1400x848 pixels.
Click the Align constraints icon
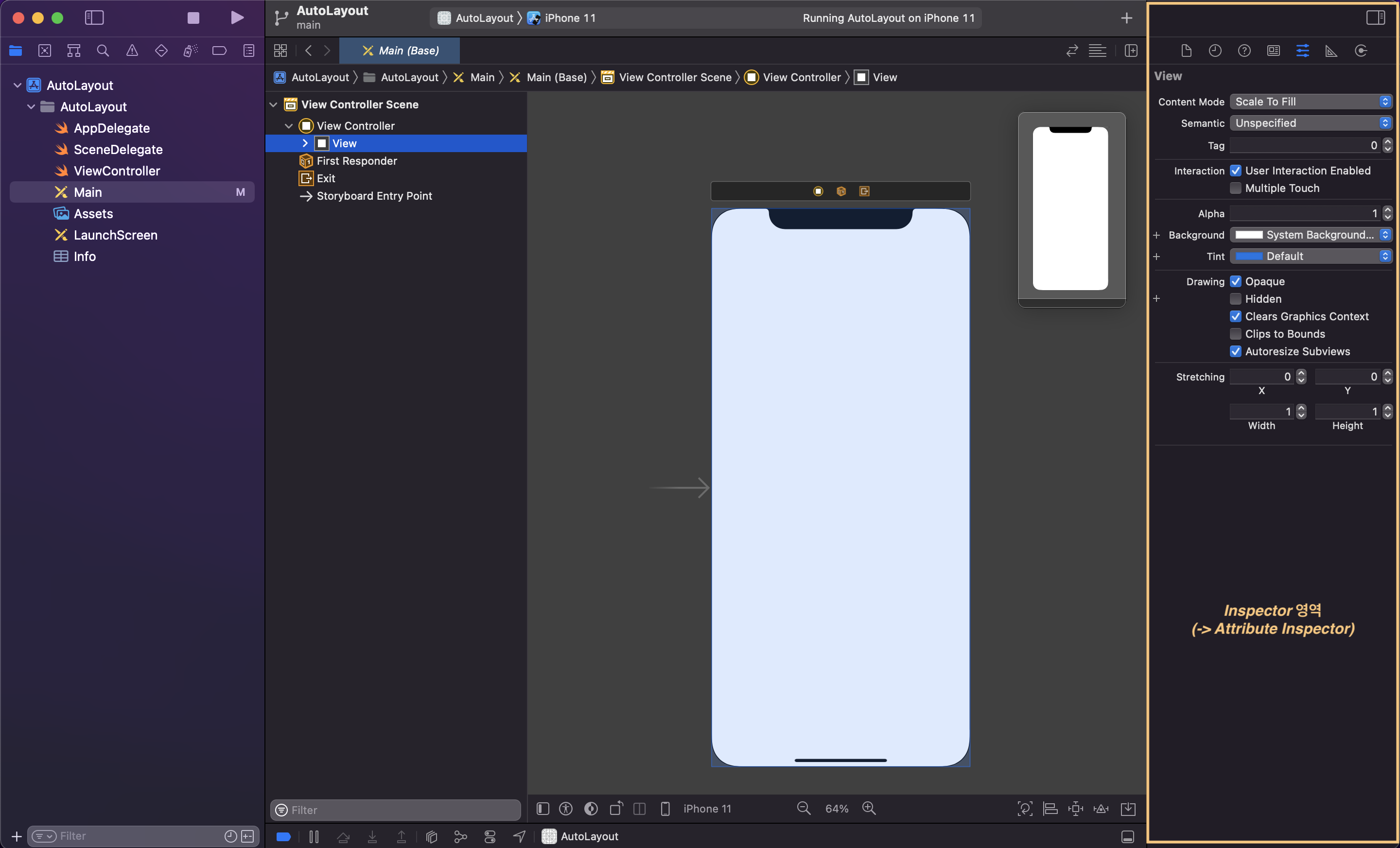coord(1050,808)
